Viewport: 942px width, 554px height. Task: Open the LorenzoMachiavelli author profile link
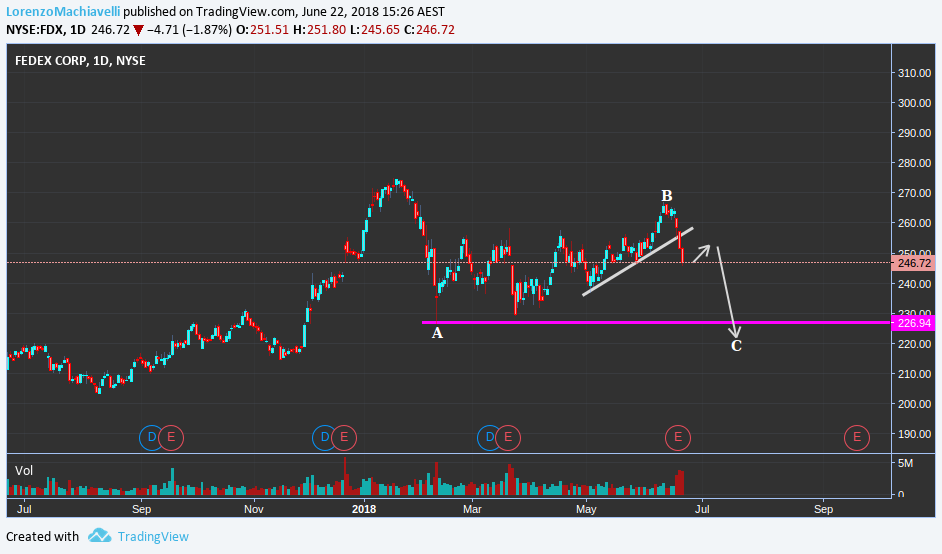pyautogui.click(x=63, y=11)
